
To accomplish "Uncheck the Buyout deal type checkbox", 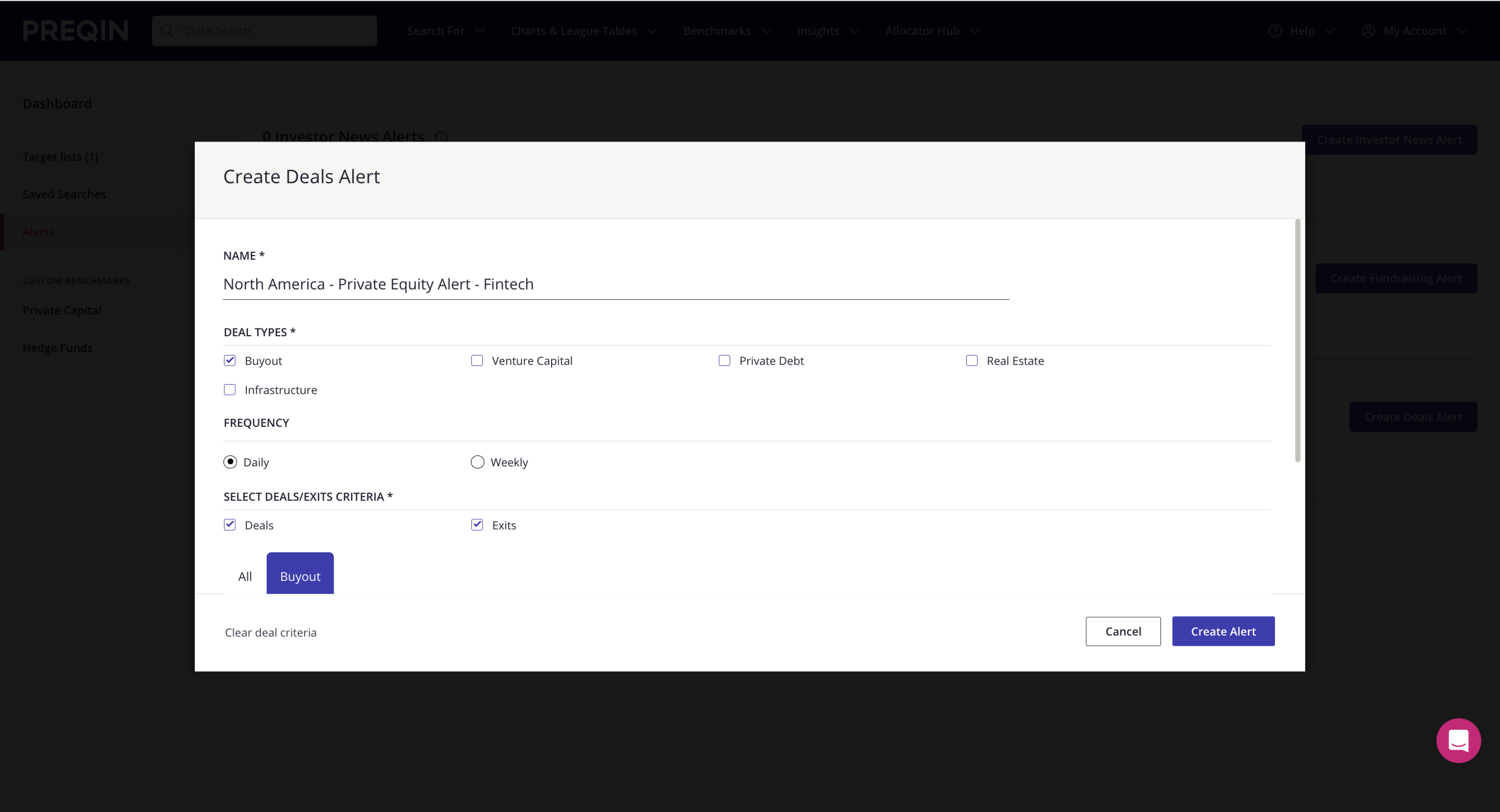I will coord(230,360).
